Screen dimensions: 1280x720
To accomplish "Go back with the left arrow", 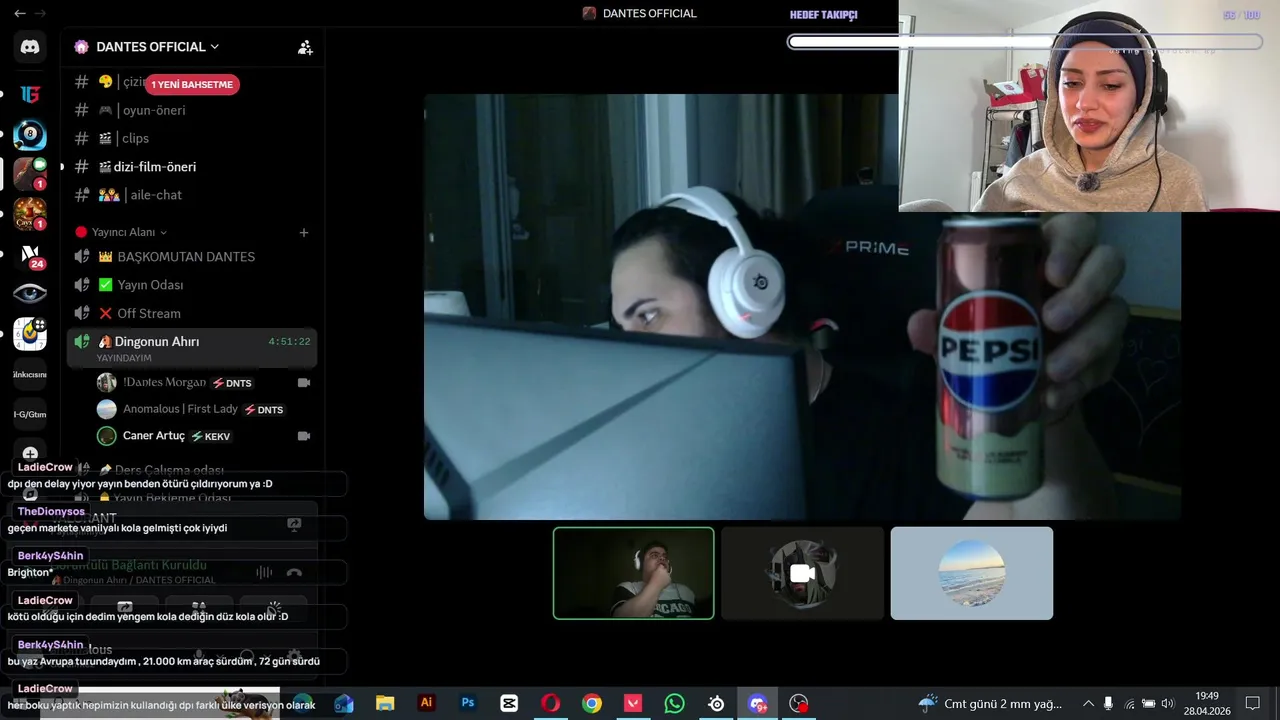I will [x=19, y=13].
